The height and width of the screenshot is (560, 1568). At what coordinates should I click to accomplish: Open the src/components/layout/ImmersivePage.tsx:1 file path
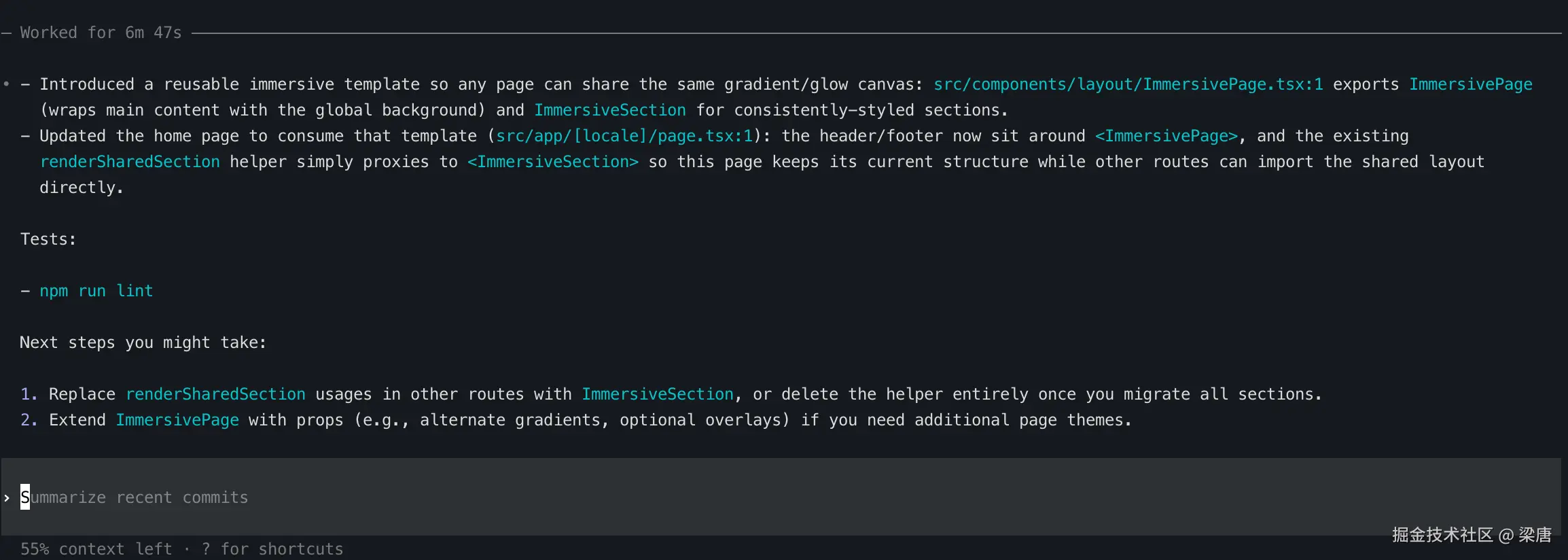point(1128,84)
